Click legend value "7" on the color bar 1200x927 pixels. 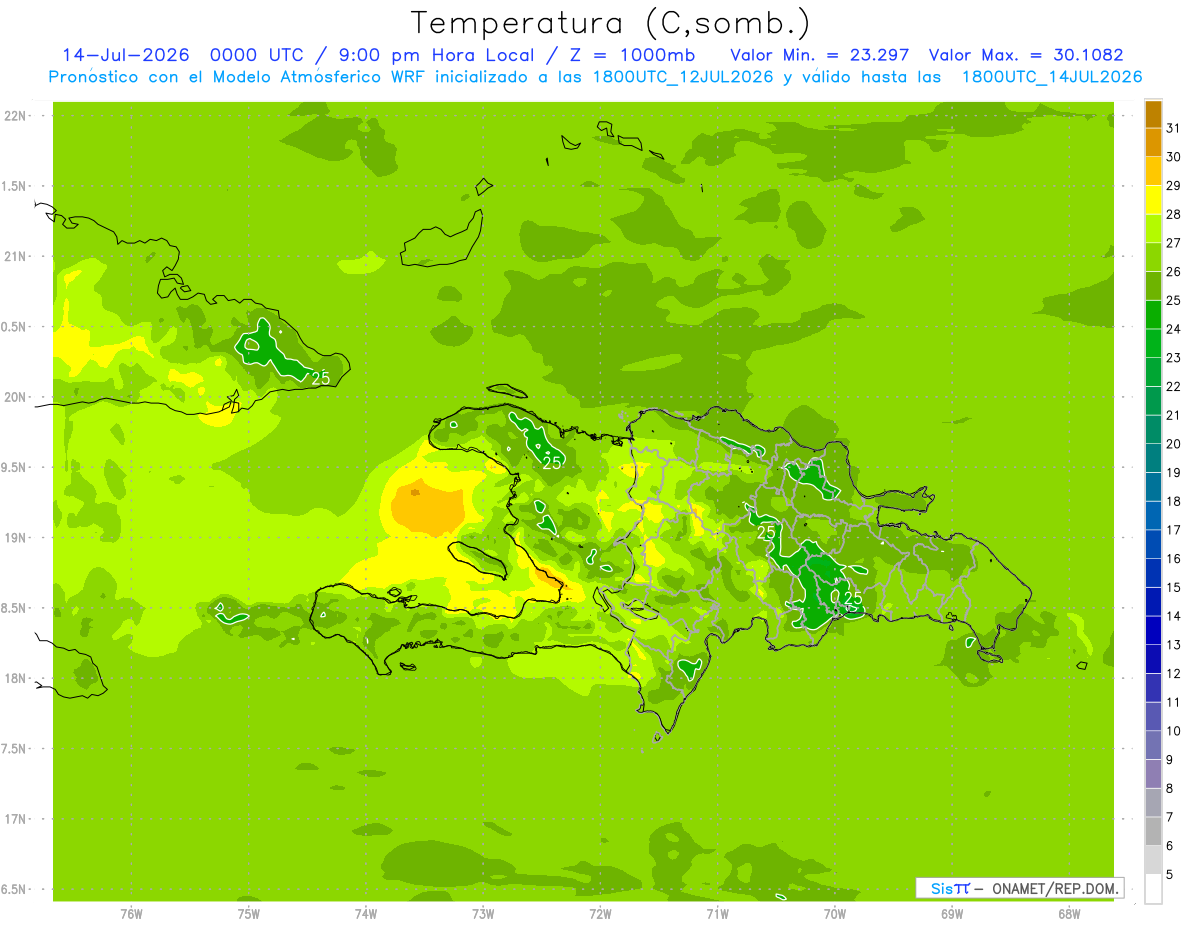tap(1169, 817)
